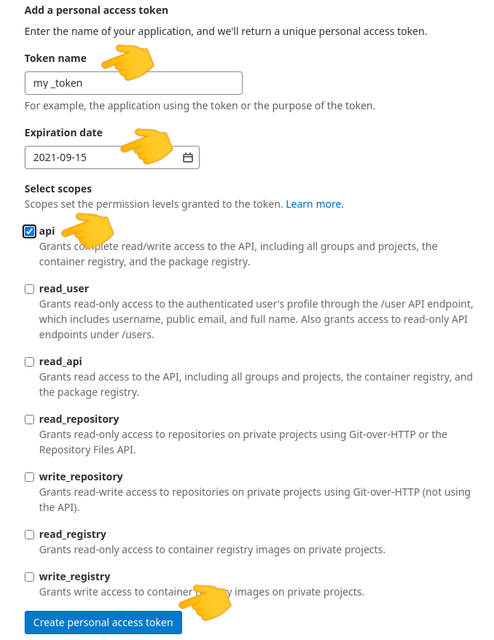
Task: Click the write_registry label
Action: click(x=75, y=577)
